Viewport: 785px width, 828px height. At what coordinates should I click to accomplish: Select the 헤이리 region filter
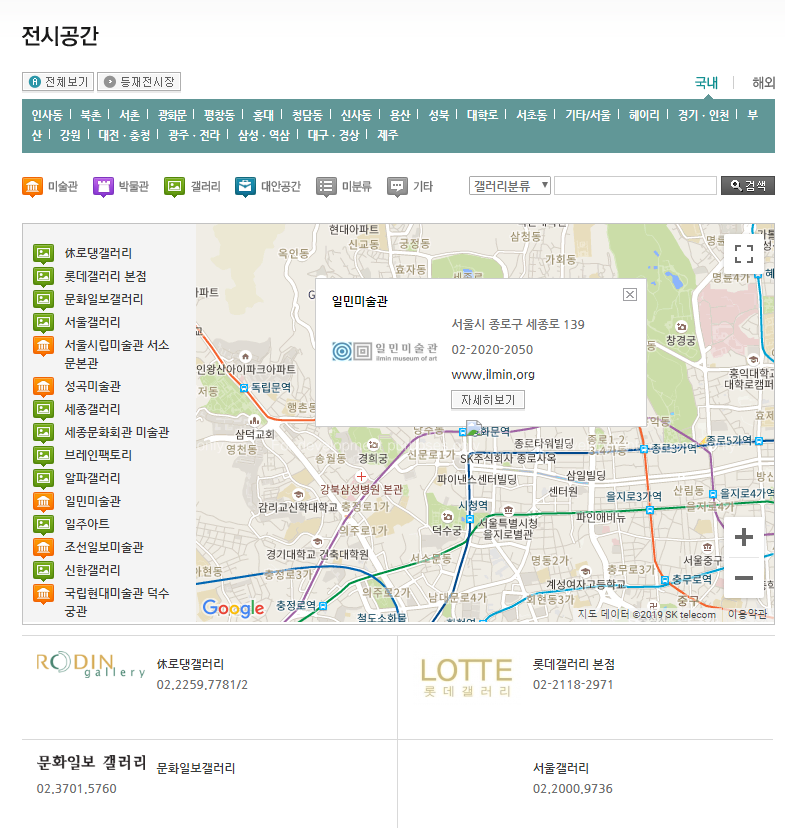(x=644, y=115)
